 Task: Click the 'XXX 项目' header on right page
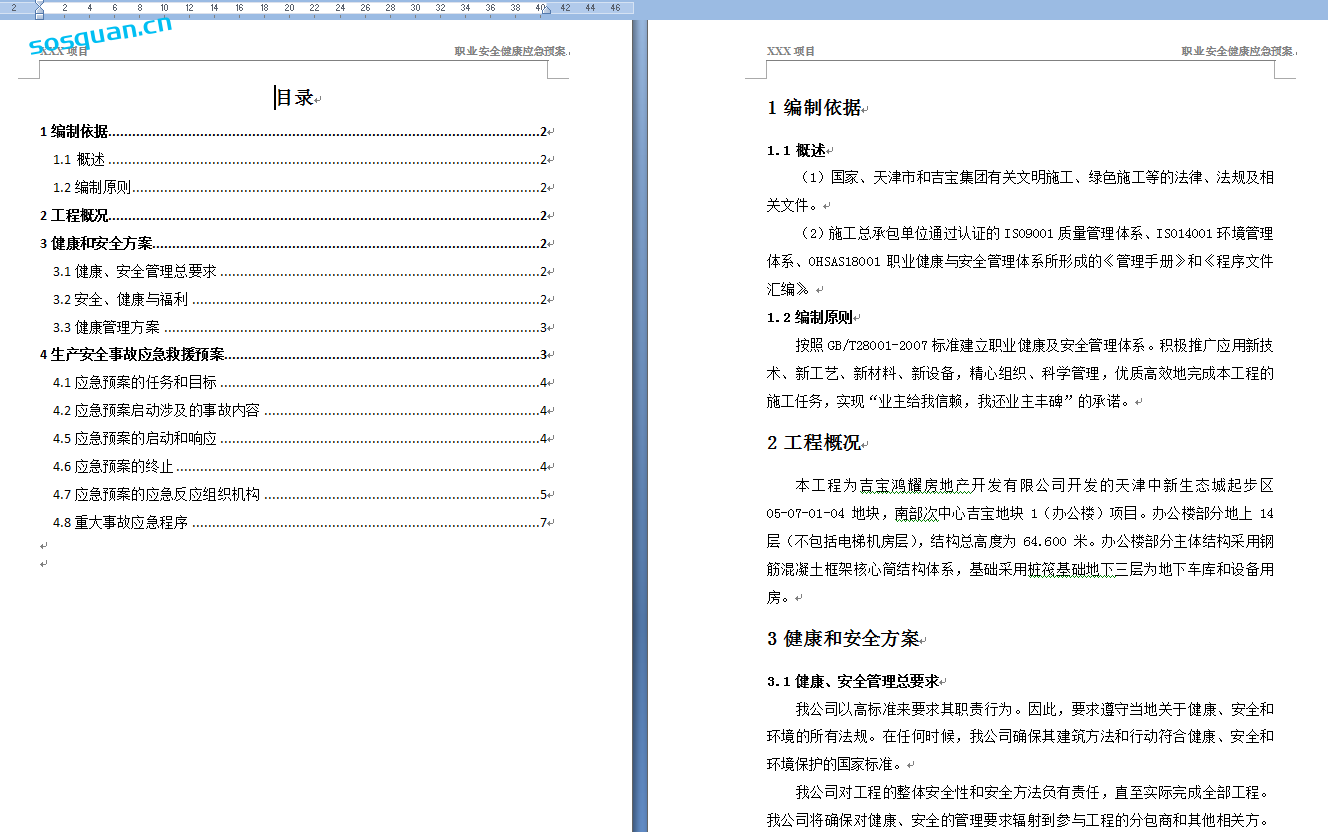790,51
